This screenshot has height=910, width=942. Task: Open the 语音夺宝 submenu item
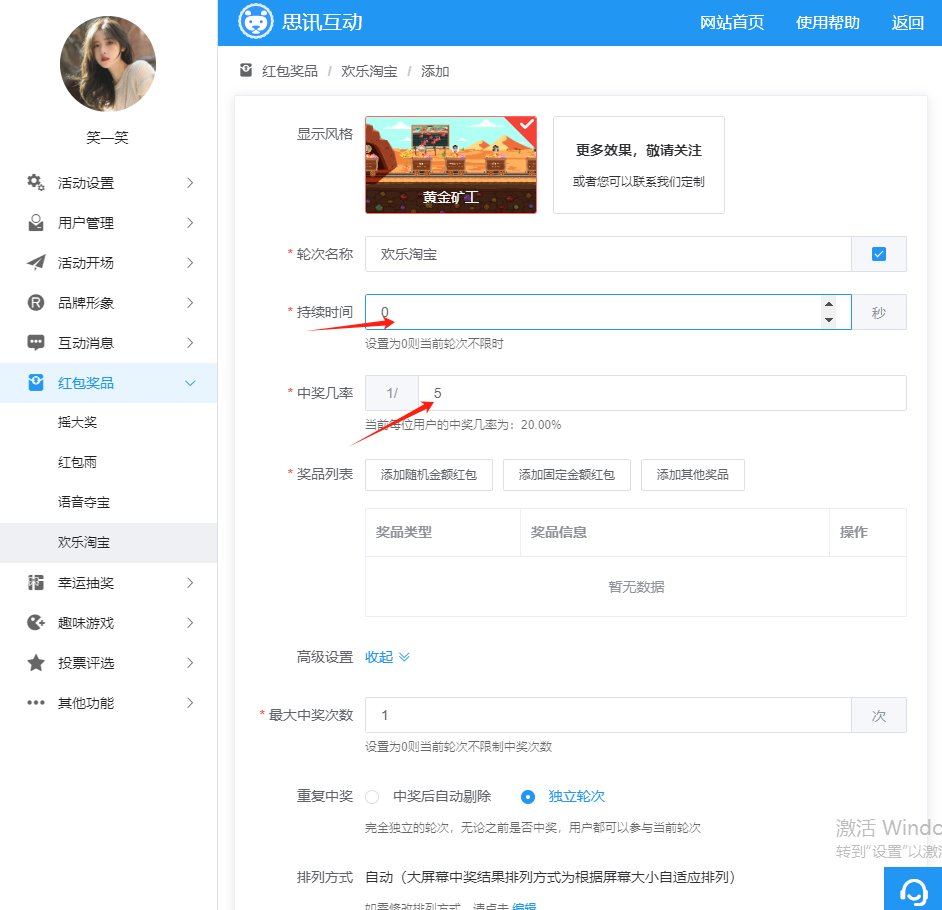(109, 502)
